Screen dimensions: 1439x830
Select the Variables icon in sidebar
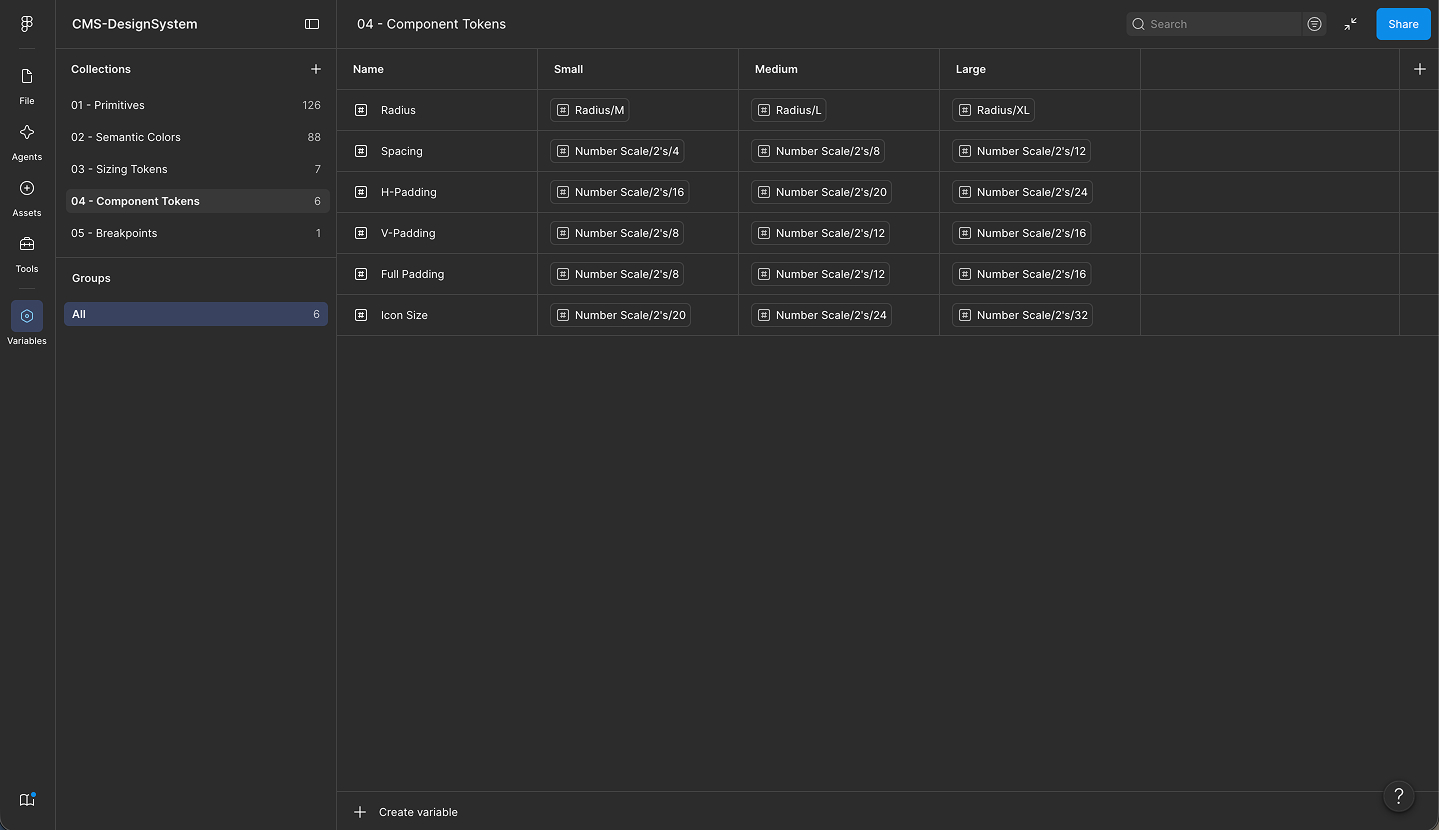tap(27, 316)
